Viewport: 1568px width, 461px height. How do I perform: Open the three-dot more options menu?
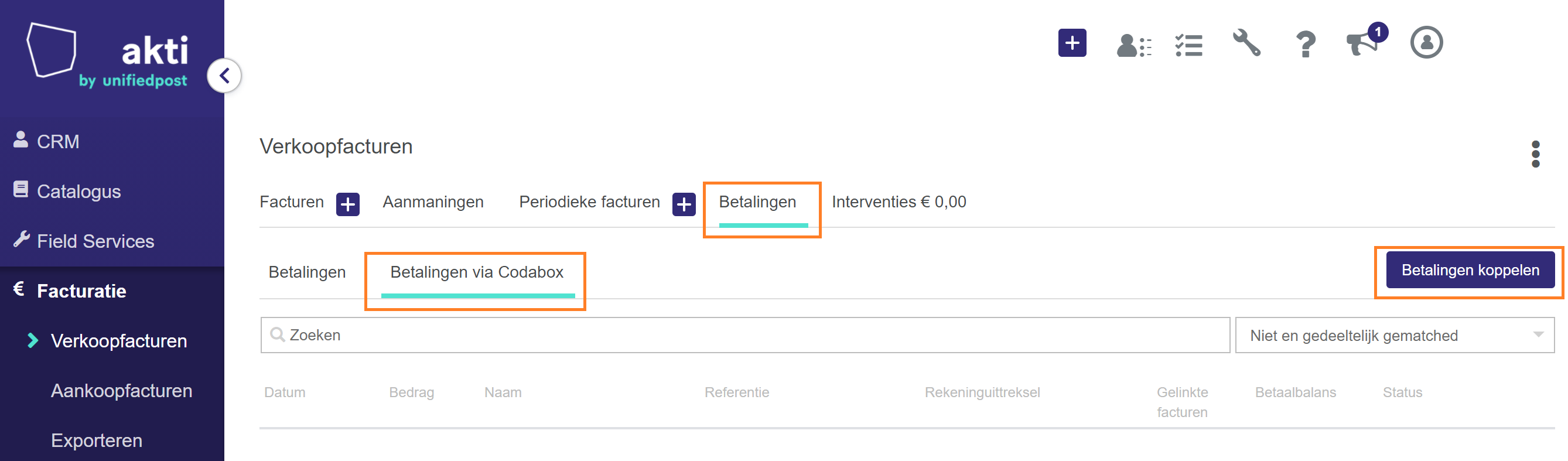coord(1535,154)
